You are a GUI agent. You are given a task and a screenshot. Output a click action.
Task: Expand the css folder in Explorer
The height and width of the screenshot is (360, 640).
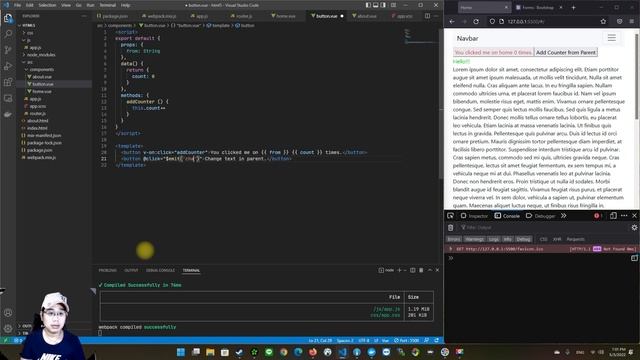point(30,33)
